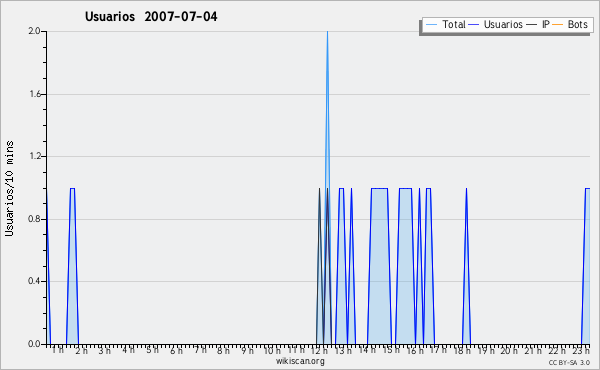Screen dimensions: 600x370
Task: Click the 1.2 y-axis value
Action: coord(34,156)
